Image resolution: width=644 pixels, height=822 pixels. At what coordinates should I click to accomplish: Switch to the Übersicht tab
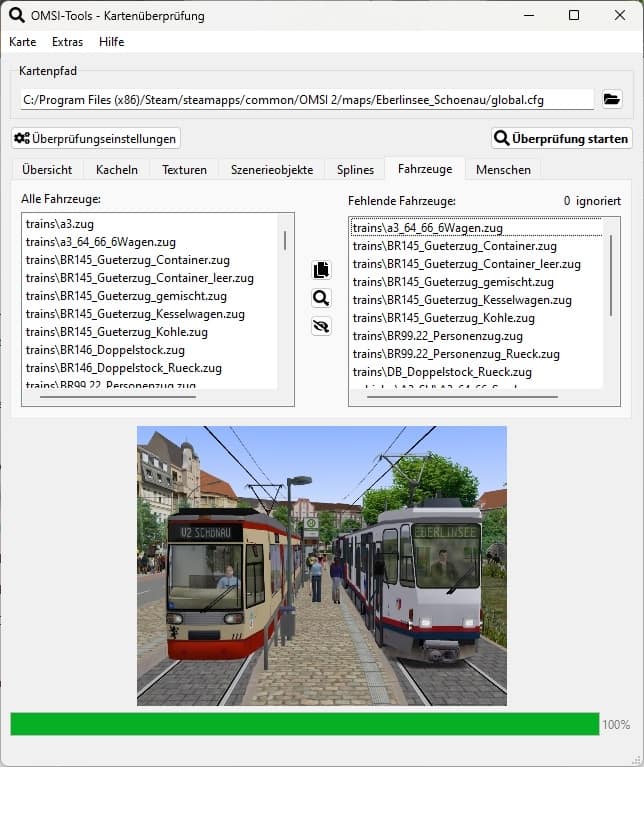[x=47, y=169]
